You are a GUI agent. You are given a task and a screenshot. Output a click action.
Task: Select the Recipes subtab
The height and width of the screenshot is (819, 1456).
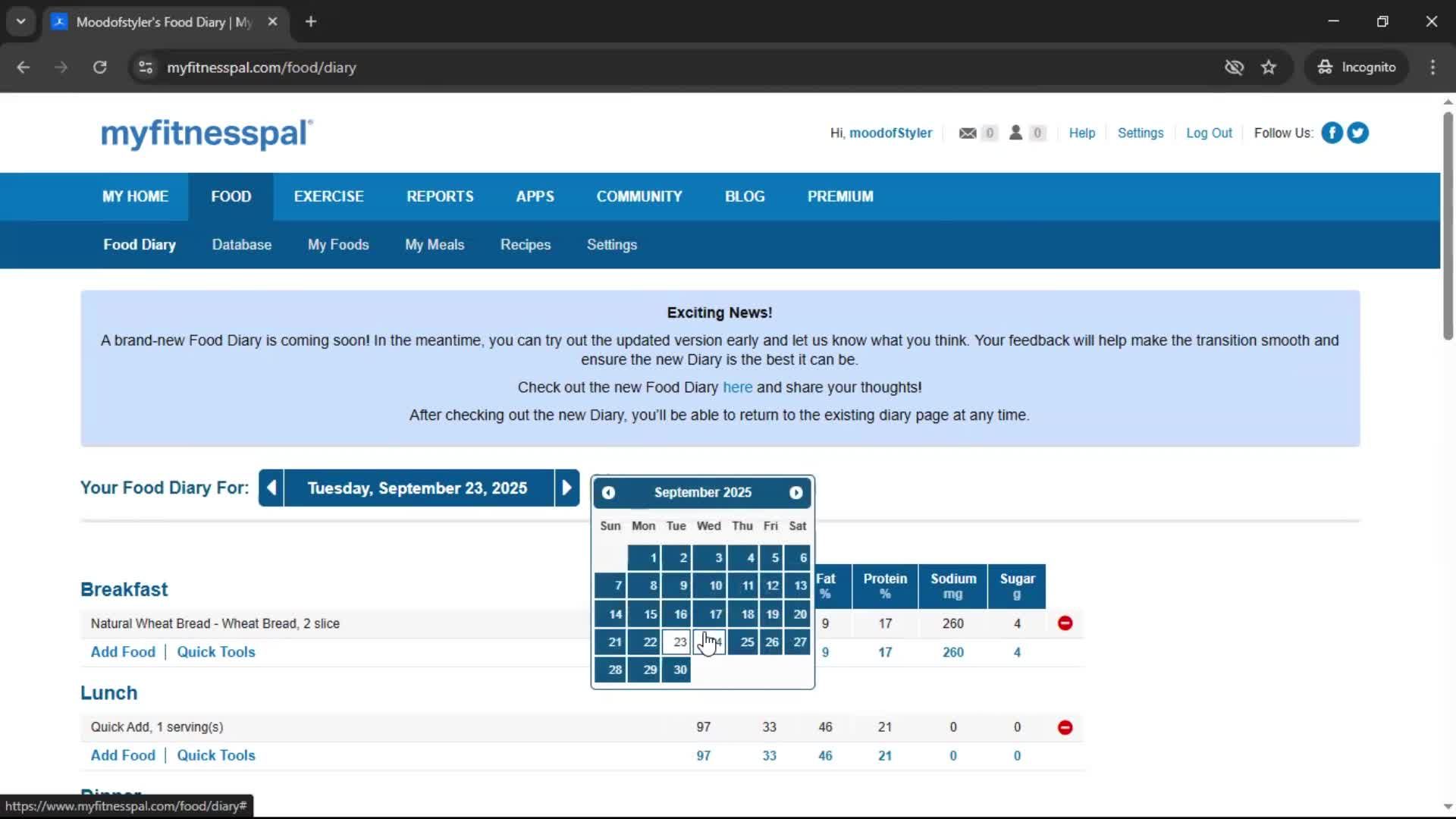(526, 245)
